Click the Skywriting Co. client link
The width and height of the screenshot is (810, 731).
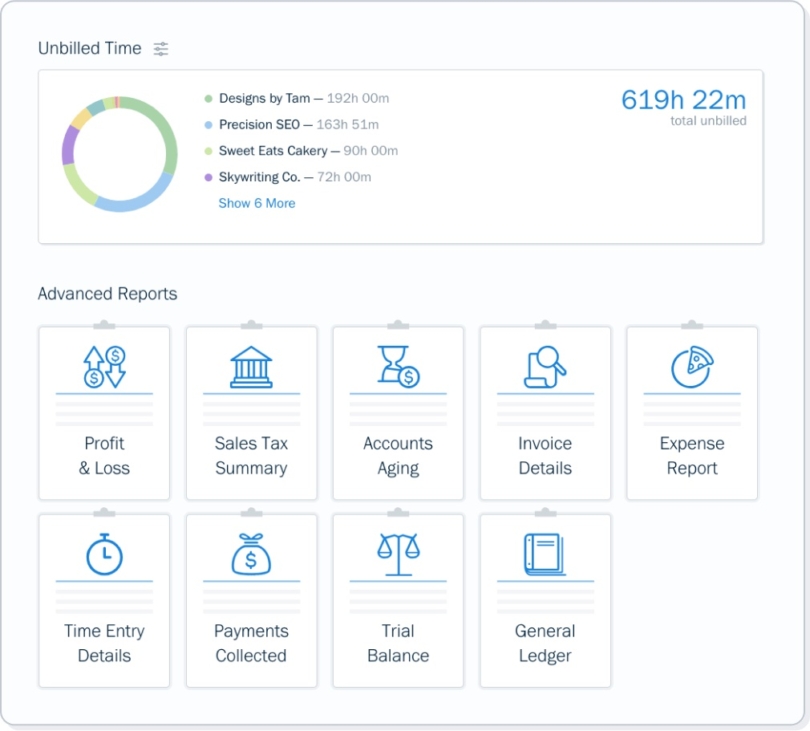pos(262,176)
